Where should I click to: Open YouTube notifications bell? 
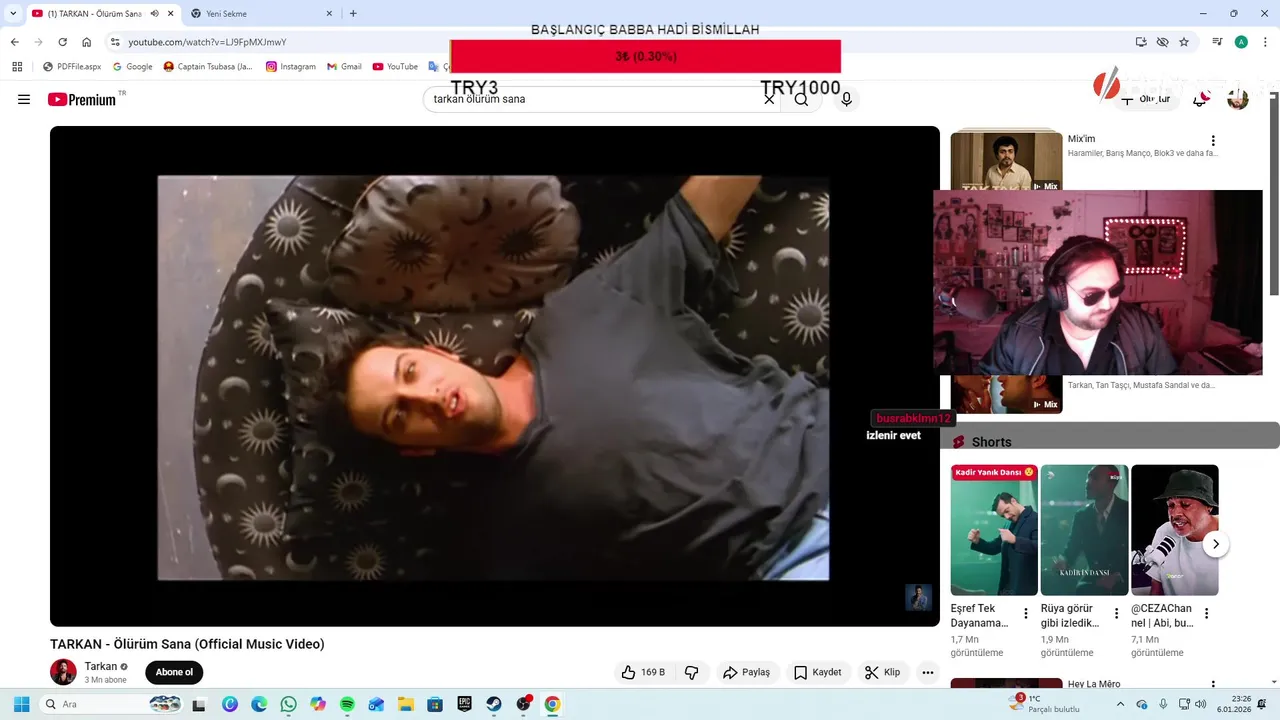(1200, 99)
